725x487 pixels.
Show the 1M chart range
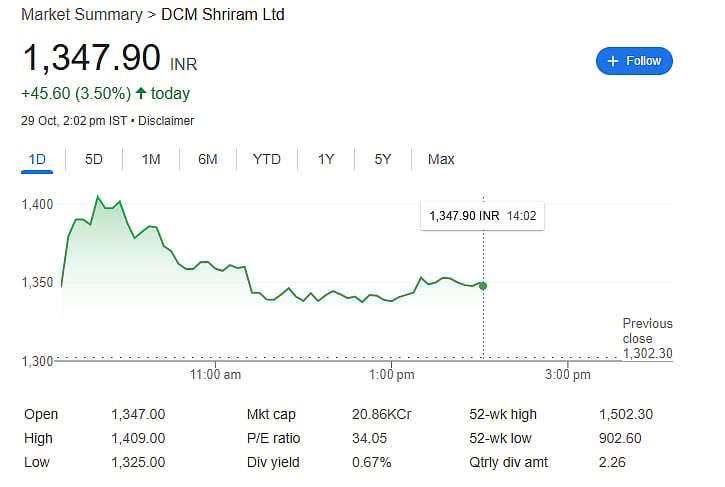coord(151,159)
